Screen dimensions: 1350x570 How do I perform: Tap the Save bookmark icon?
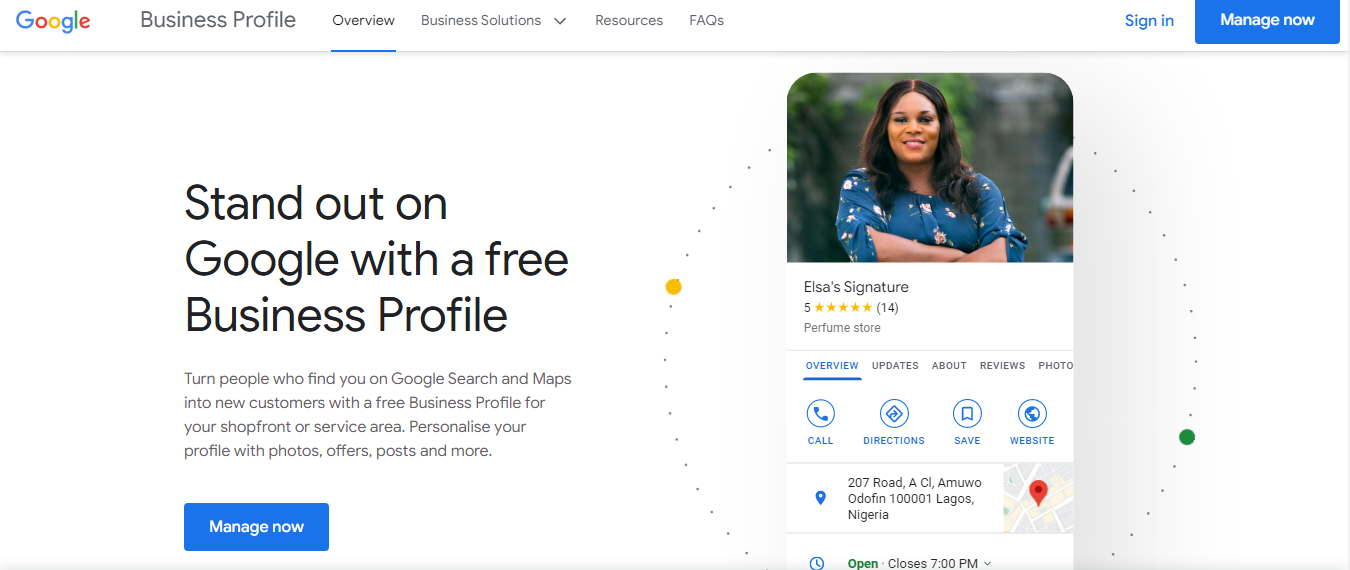pos(967,414)
